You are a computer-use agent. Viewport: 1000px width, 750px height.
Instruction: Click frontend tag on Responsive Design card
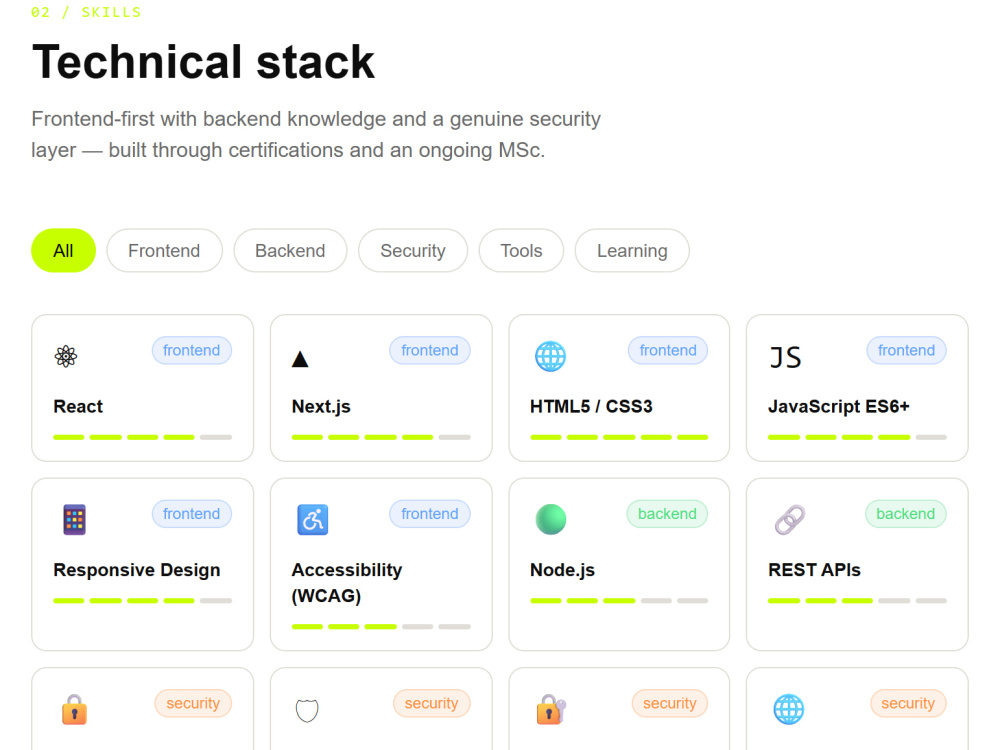pyautogui.click(x=191, y=513)
